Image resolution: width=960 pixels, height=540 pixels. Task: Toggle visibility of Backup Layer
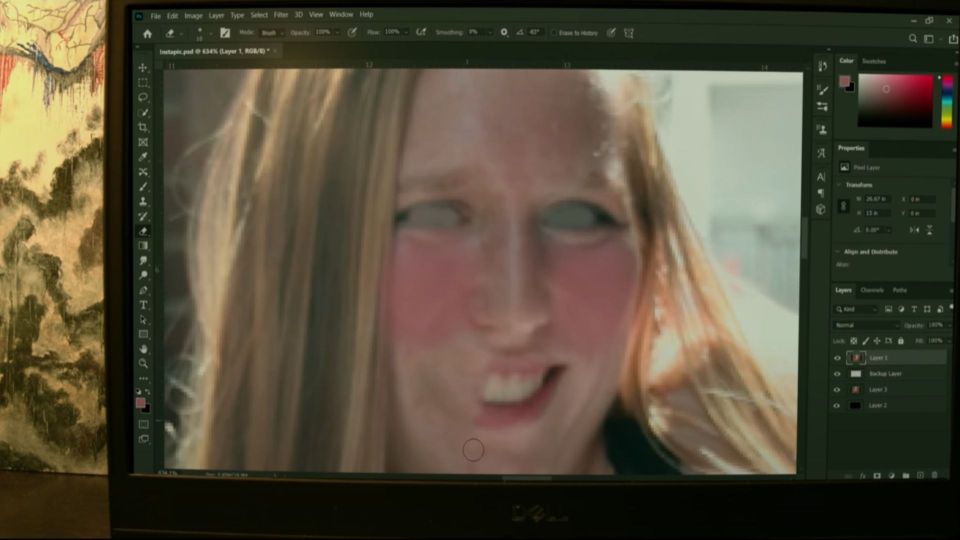(837, 374)
